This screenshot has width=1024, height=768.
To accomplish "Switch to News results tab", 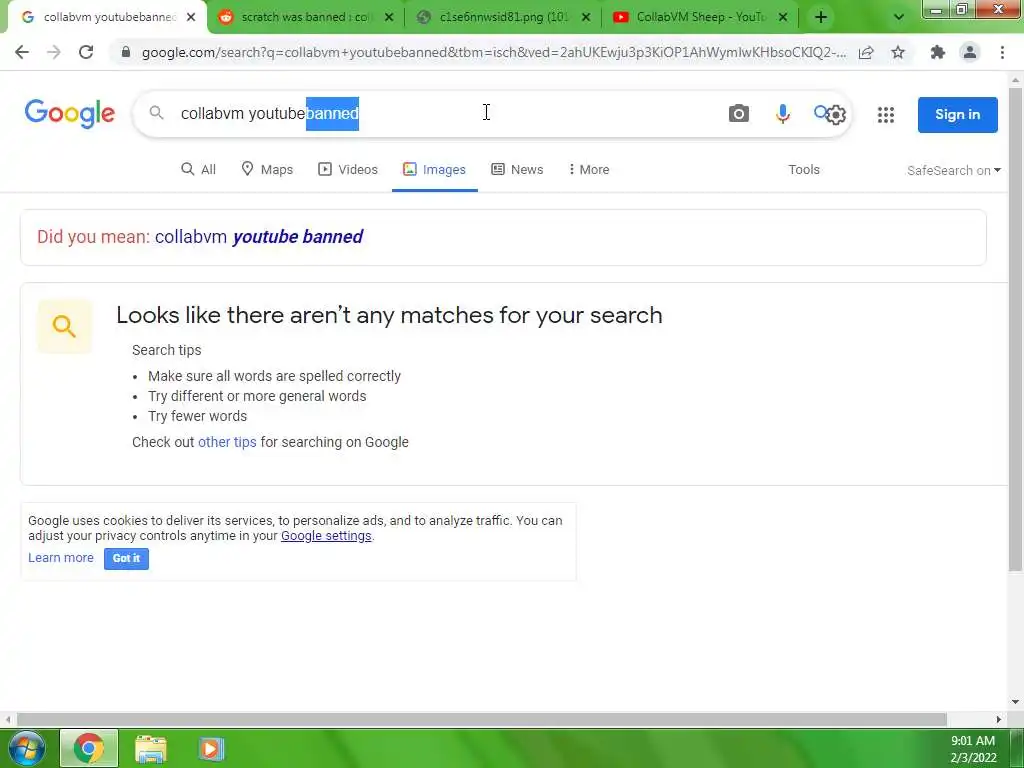I will (517, 170).
